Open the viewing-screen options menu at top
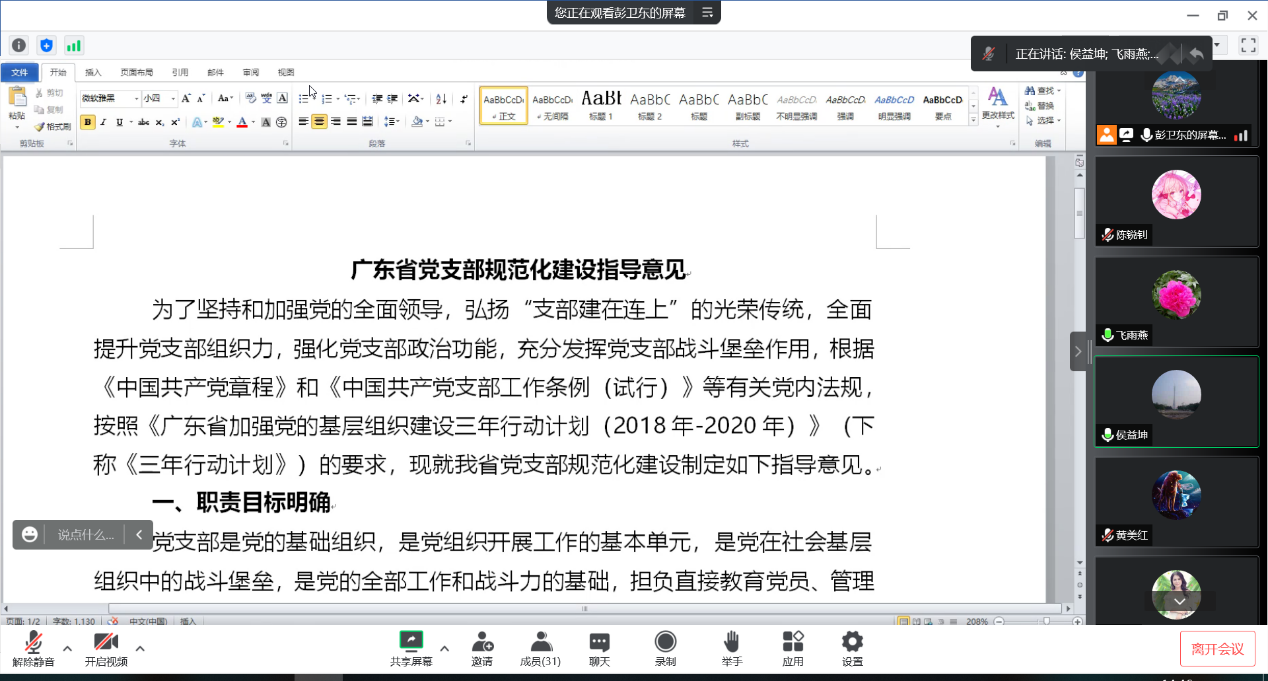Viewport: 1268px width, 681px height. pyautogui.click(x=707, y=12)
